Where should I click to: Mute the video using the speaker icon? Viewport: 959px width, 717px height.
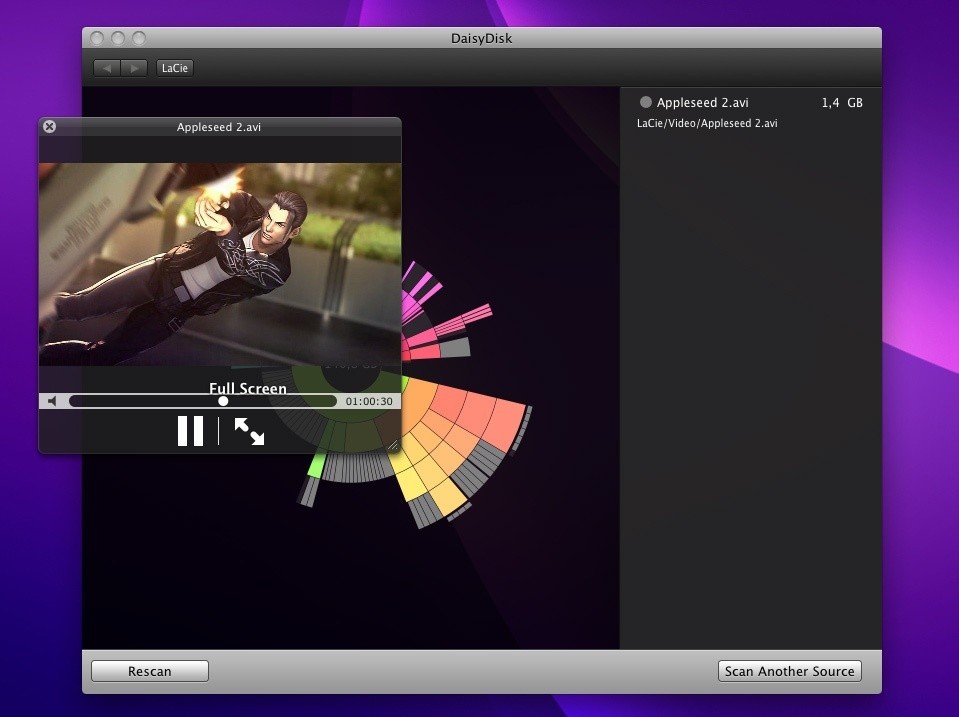[x=53, y=401]
